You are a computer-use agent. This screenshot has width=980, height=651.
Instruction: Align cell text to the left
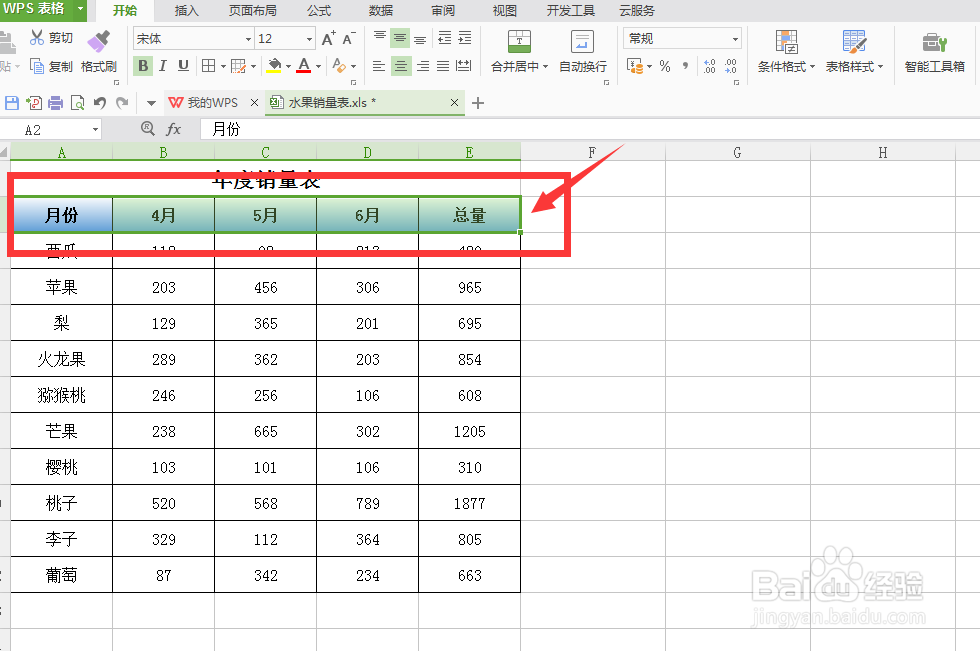(x=379, y=66)
